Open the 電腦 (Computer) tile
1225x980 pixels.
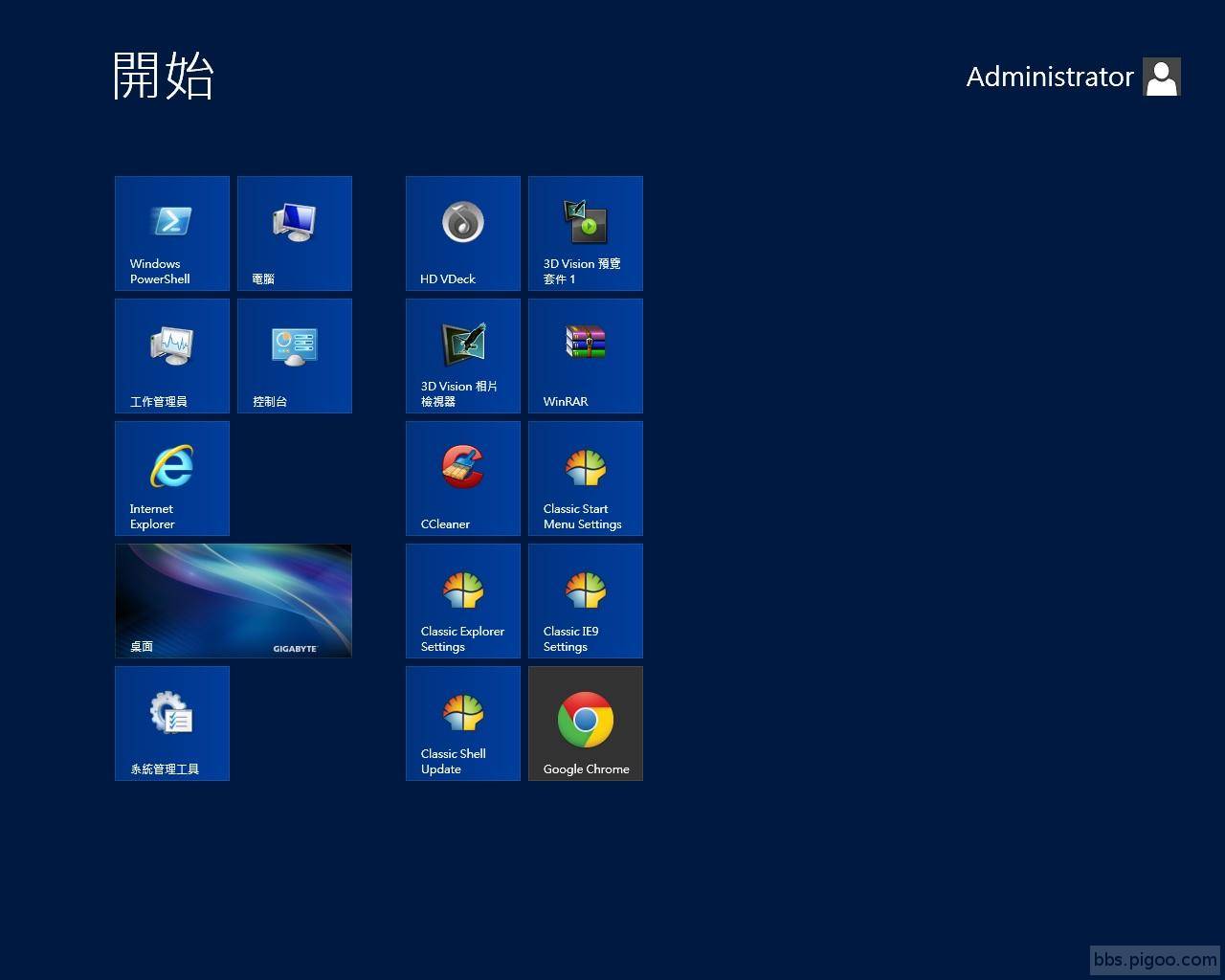[295, 234]
